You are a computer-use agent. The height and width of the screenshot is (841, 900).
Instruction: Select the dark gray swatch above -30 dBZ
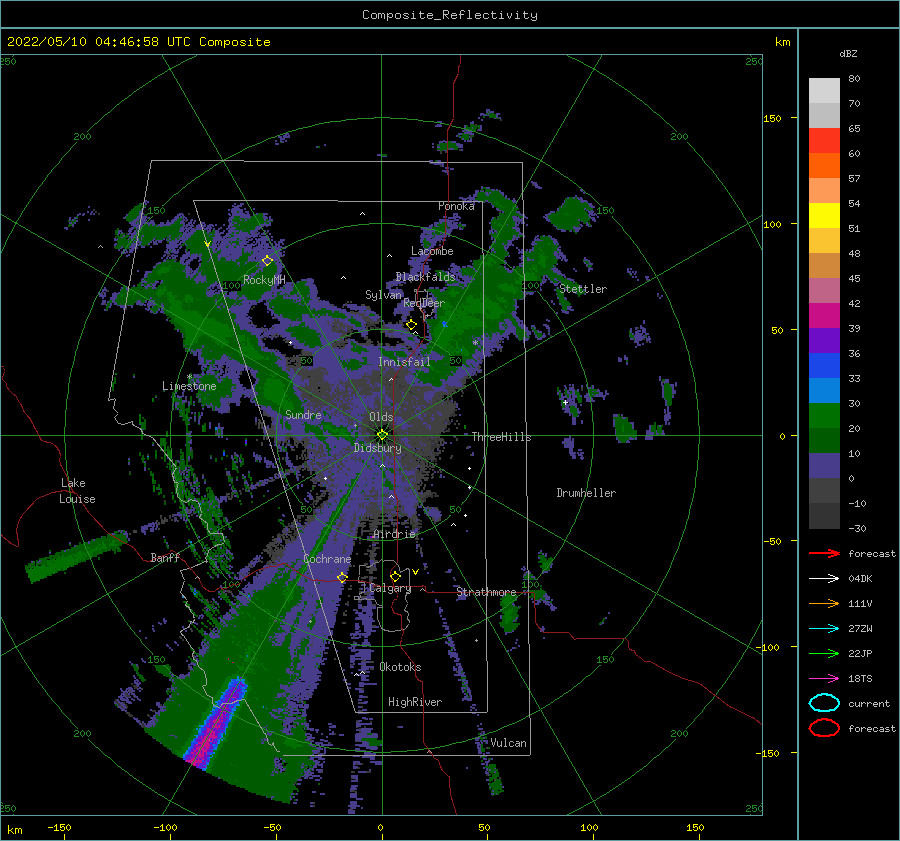click(824, 516)
